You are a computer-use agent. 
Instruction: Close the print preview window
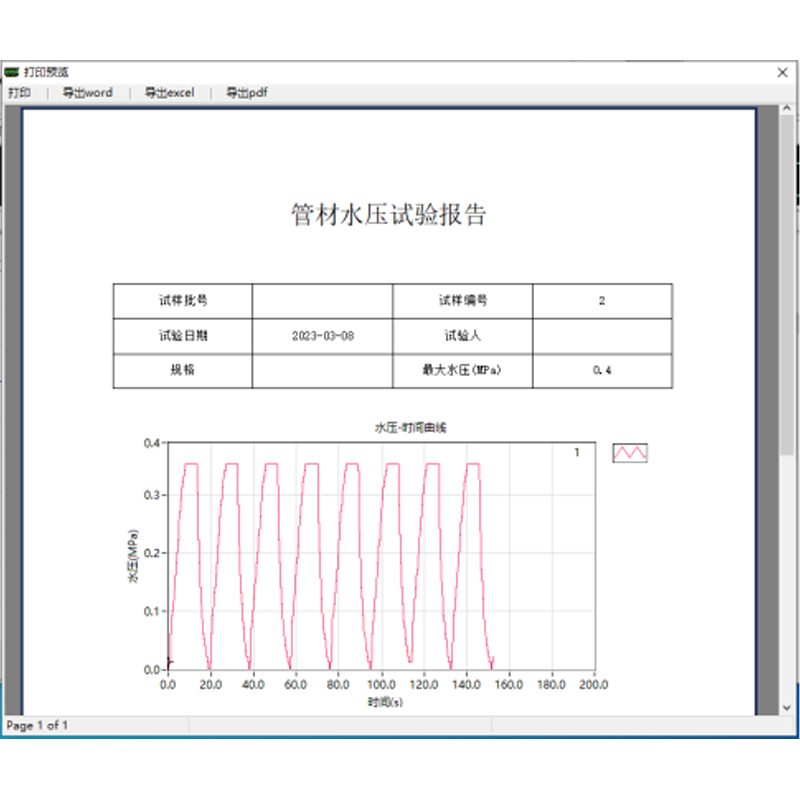pos(782,72)
